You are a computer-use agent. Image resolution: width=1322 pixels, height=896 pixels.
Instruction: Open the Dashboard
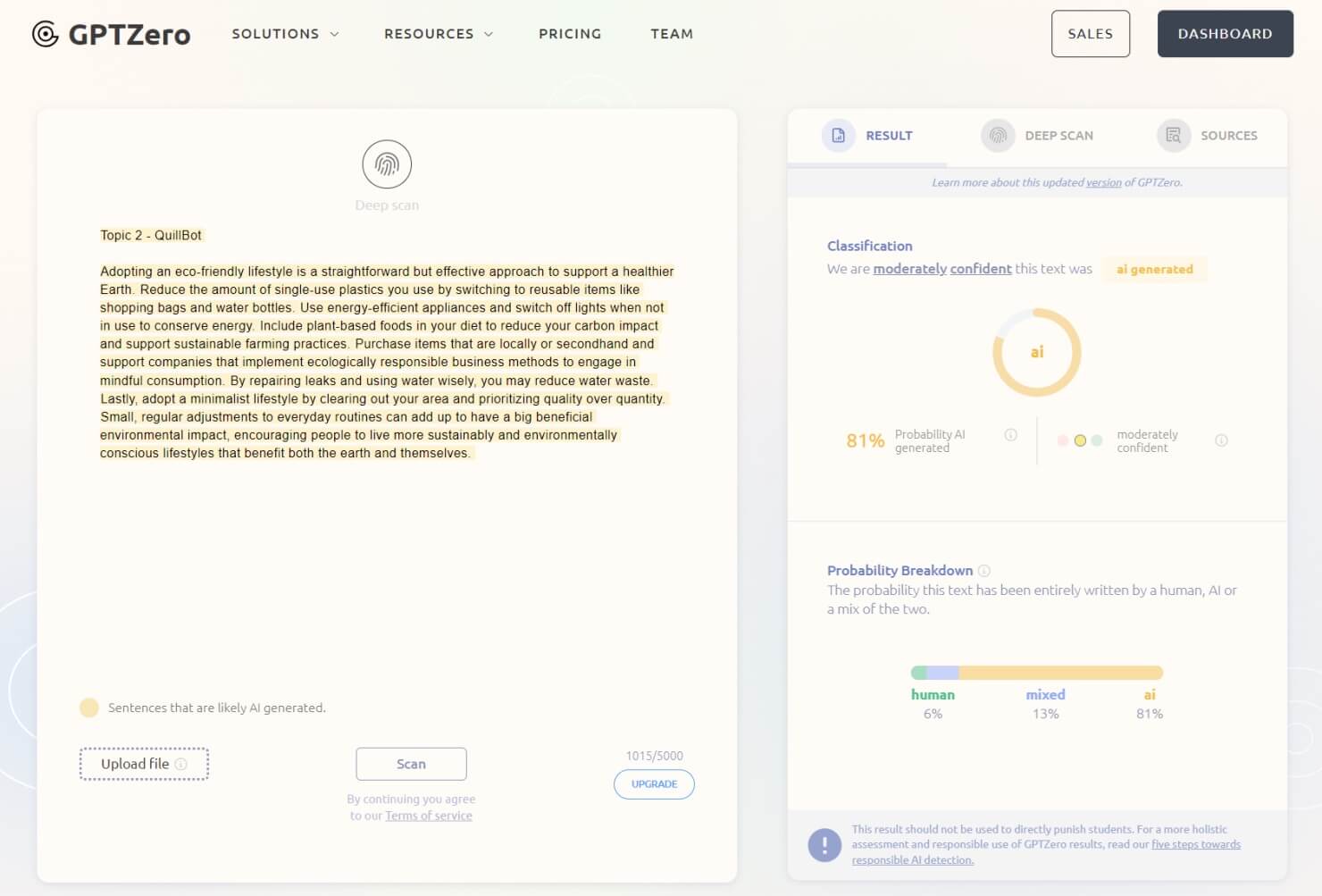tap(1225, 34)
